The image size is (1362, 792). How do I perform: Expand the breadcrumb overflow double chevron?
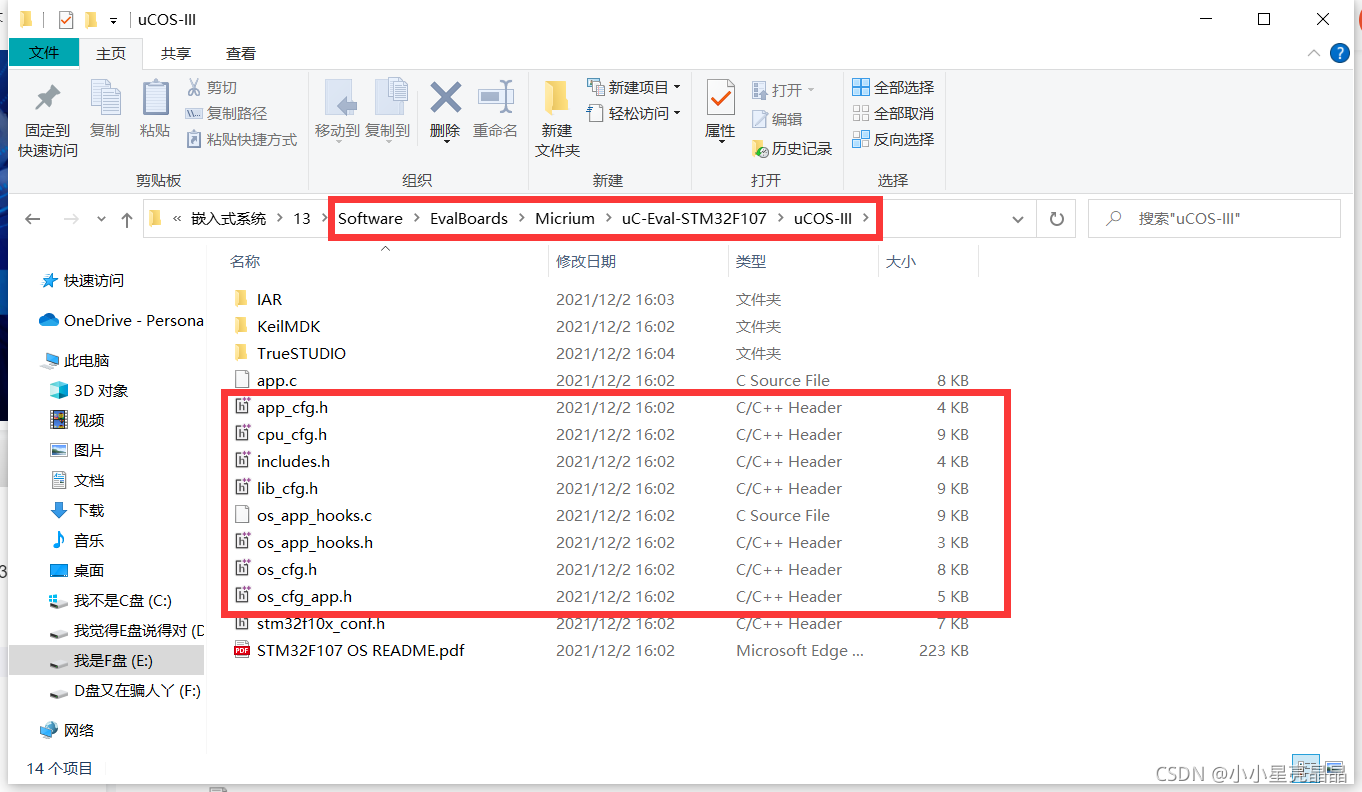click(177, 219)
